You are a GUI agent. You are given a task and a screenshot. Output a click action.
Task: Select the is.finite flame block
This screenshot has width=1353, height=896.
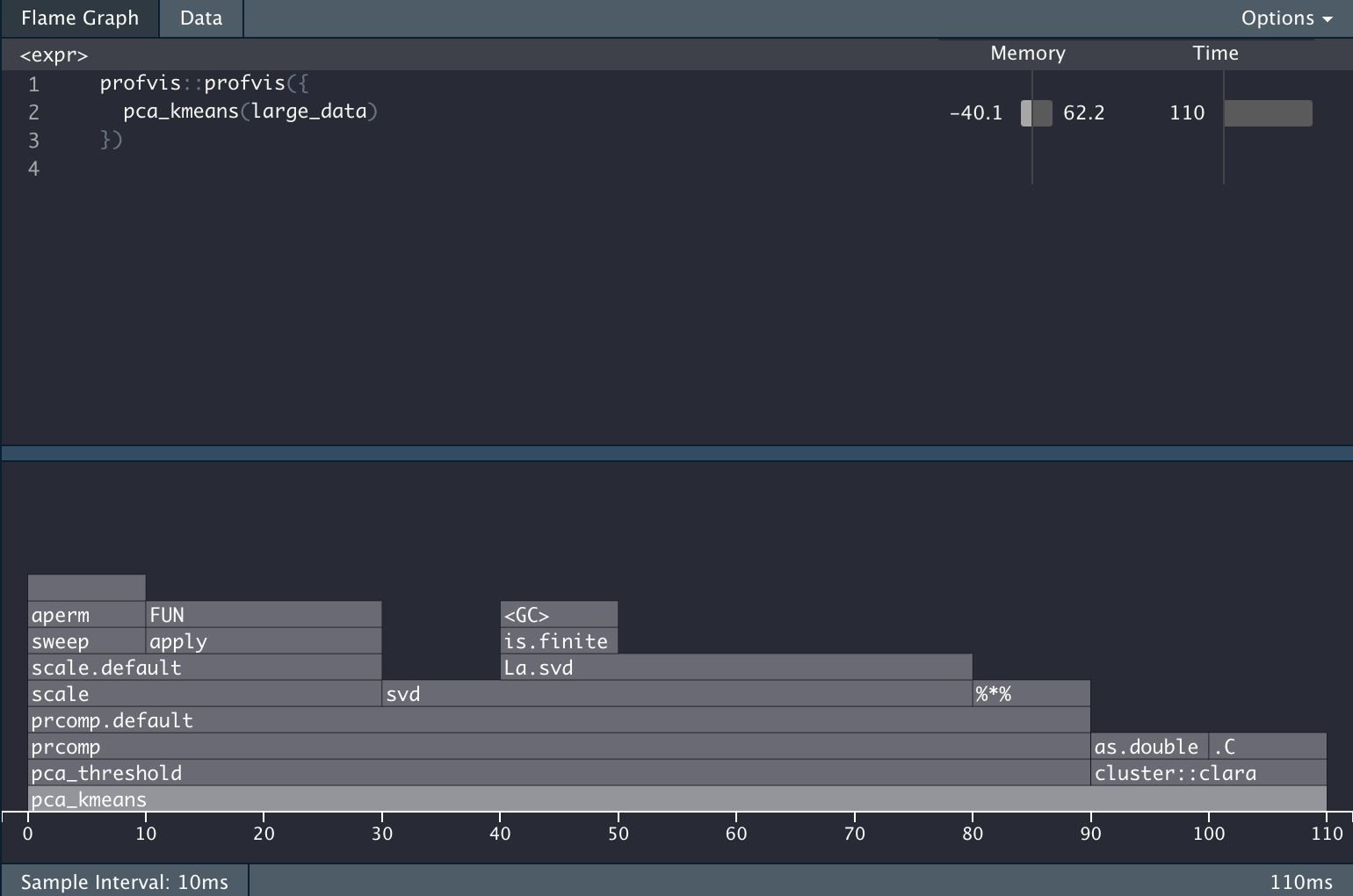(x=559, y=641)
